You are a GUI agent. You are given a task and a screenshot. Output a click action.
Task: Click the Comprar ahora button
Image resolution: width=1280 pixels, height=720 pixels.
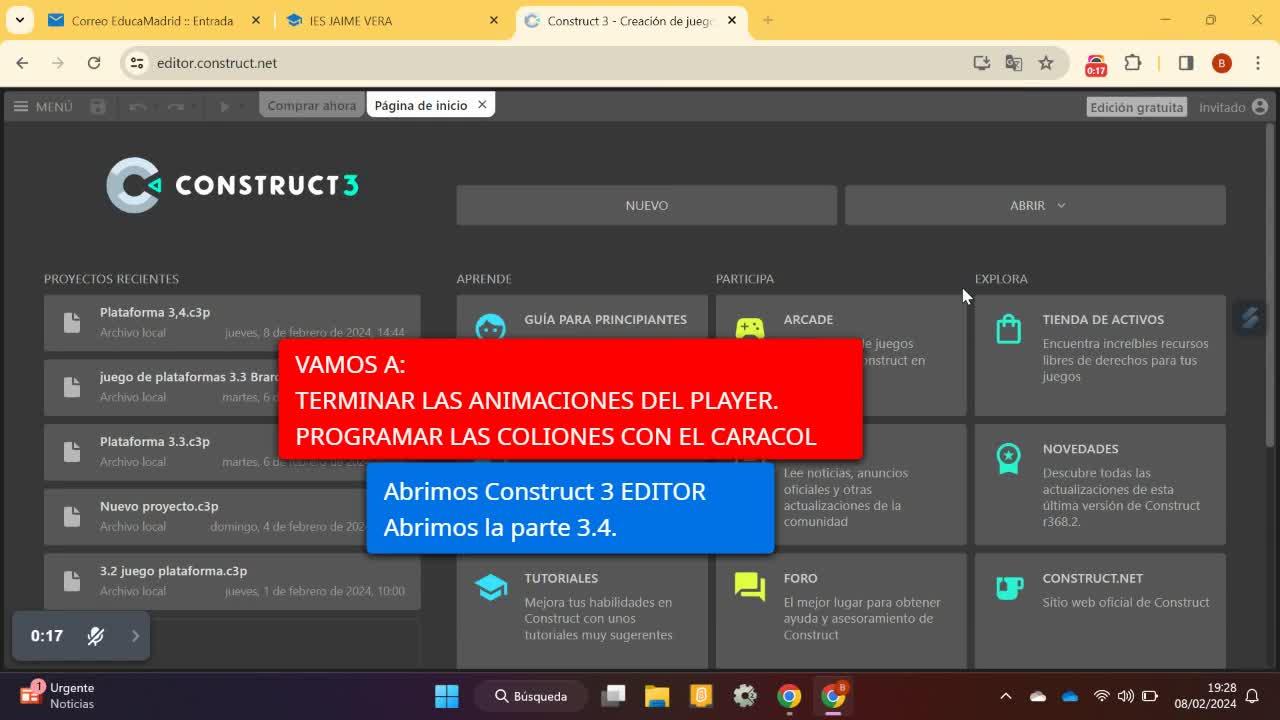[x=312, y=105]
